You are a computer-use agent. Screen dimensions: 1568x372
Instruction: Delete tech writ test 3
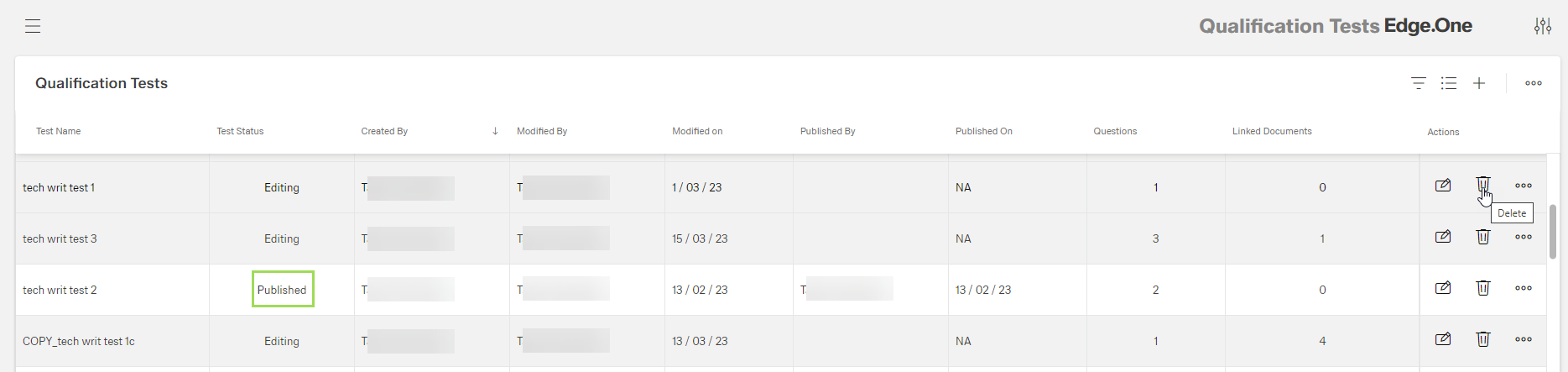[x=1483, y=237]
